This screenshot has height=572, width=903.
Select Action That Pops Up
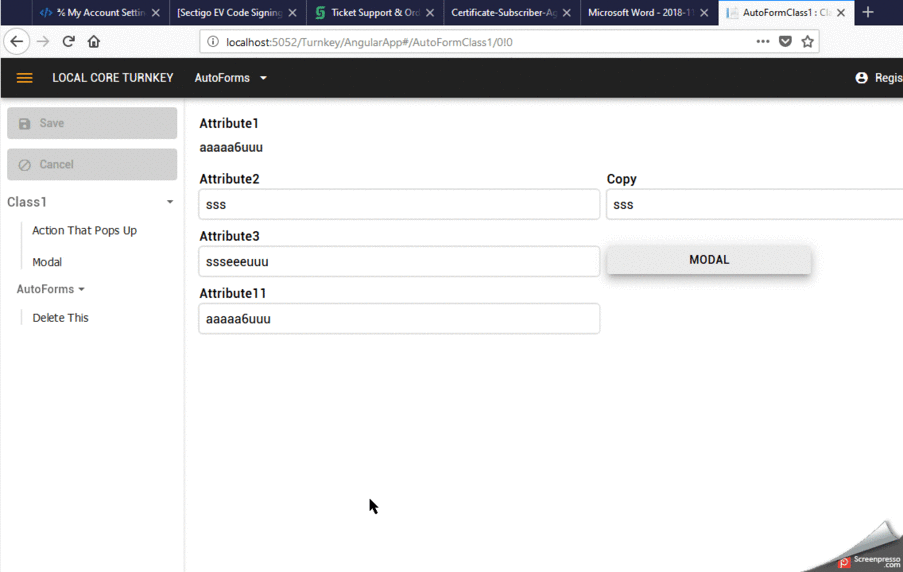[84, 231]
